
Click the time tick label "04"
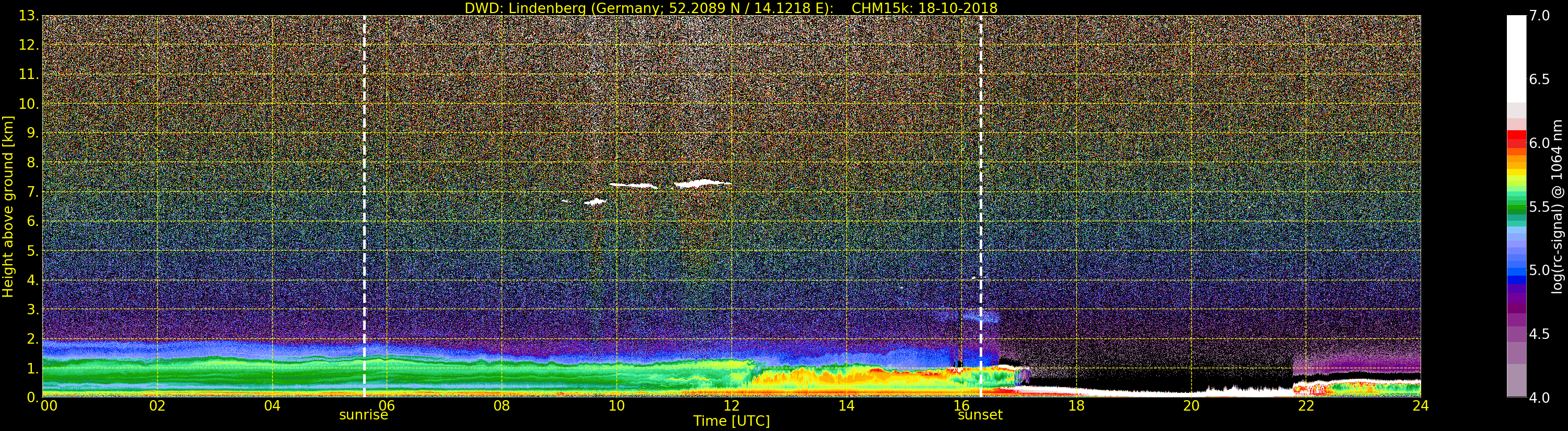[x=272, y=406]
